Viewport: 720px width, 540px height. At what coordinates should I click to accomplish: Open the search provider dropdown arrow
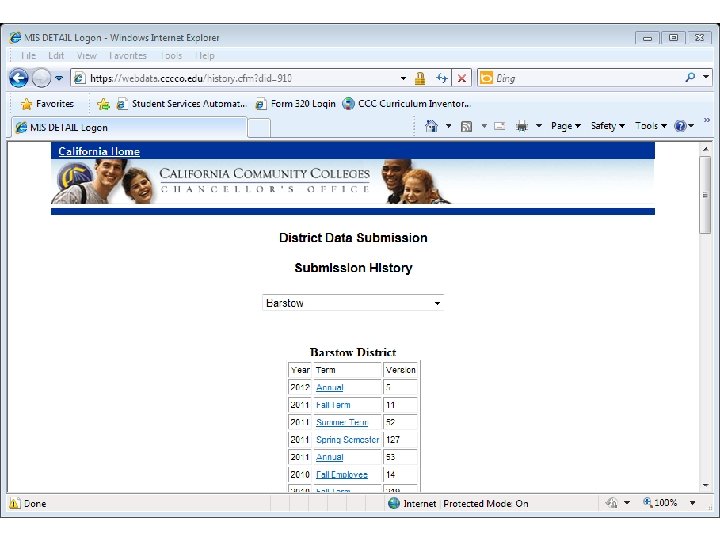click(706, 77)
